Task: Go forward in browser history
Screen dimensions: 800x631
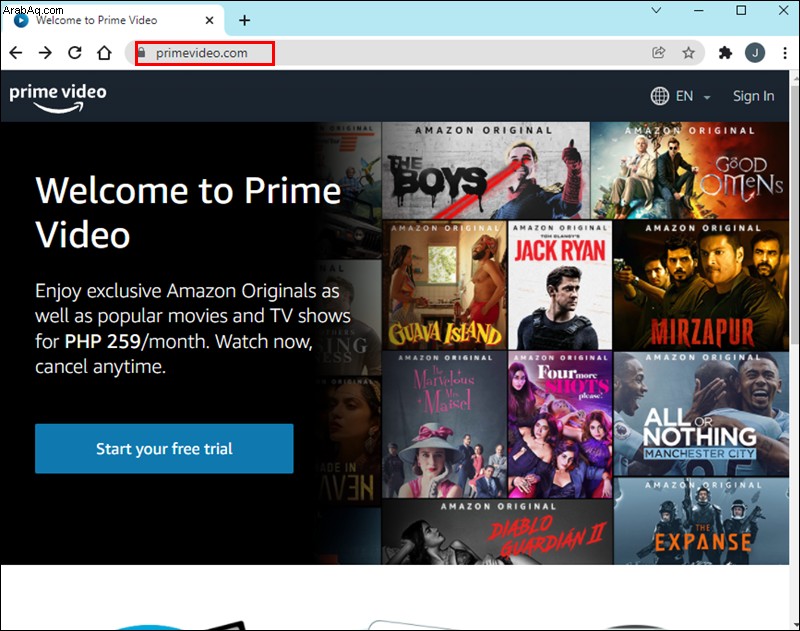Action: [x=45, y=53]
